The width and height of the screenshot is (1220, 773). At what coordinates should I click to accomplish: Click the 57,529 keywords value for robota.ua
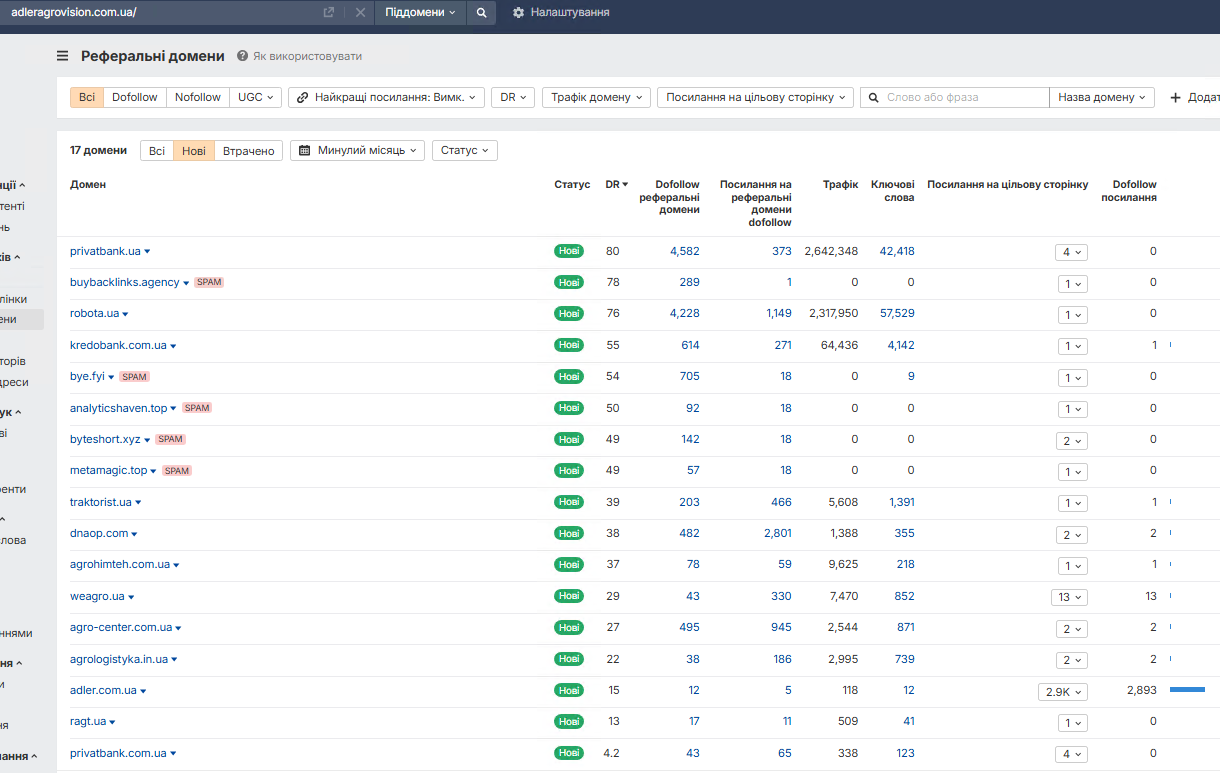pos(897,313)
